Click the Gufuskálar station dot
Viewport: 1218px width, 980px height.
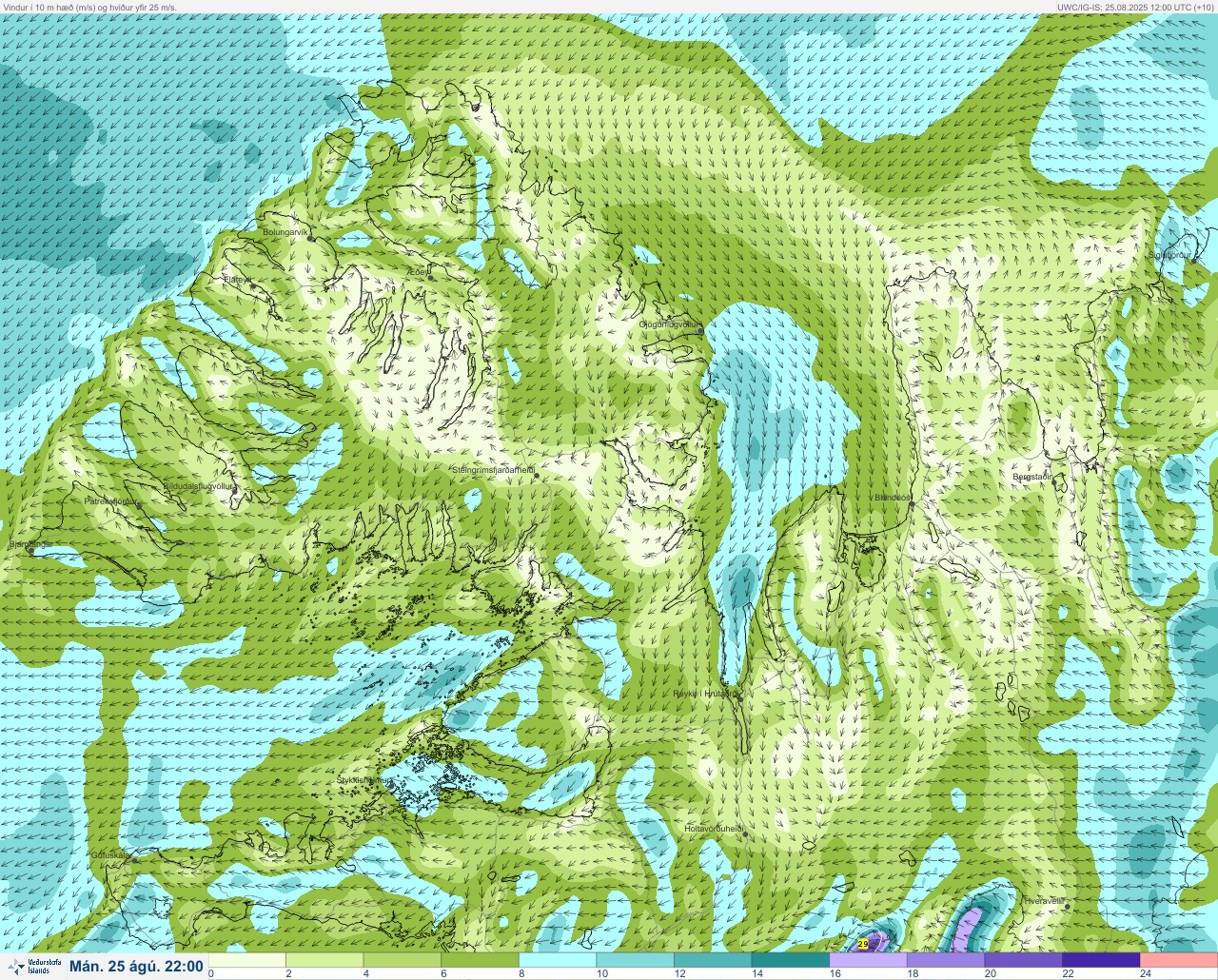[134, 860]
